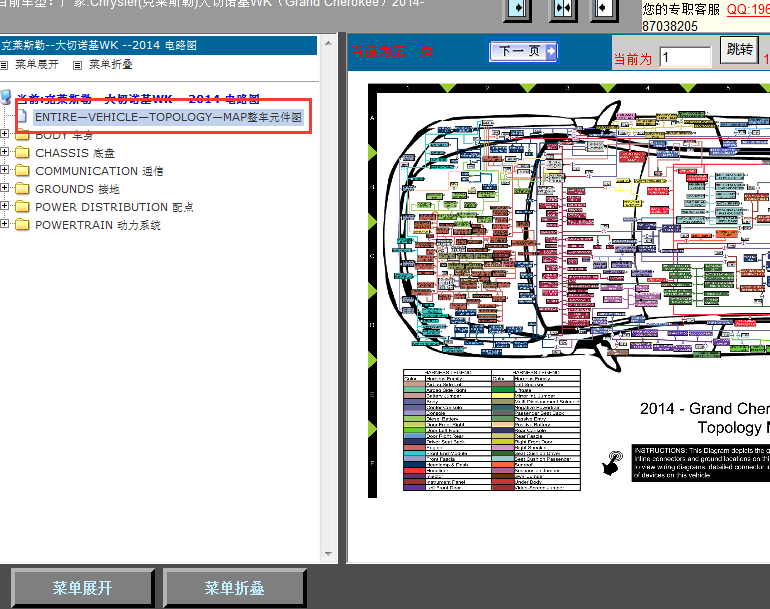Image resolution: width=770 pixels, height=609 pixels.
Task: Select POWER DISTRIBUTION 配点 folder label
Action: coord(114,207)
